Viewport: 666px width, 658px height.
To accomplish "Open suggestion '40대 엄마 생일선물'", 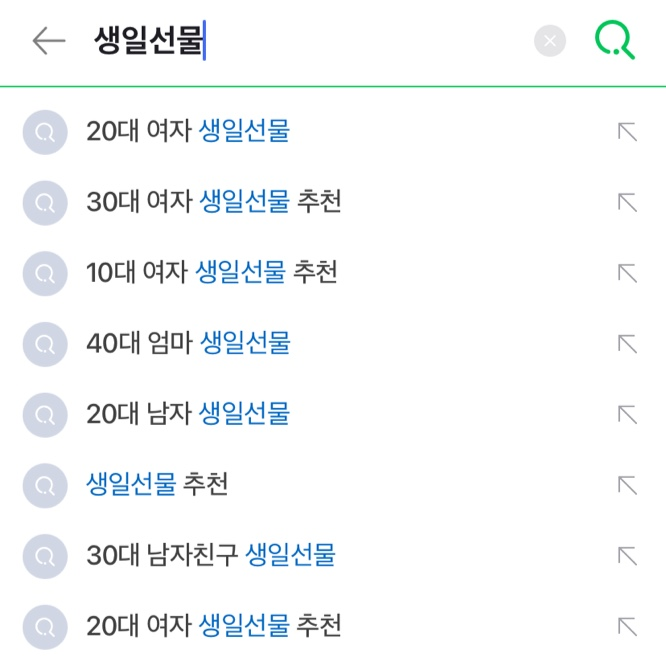I will pos(188,343).
